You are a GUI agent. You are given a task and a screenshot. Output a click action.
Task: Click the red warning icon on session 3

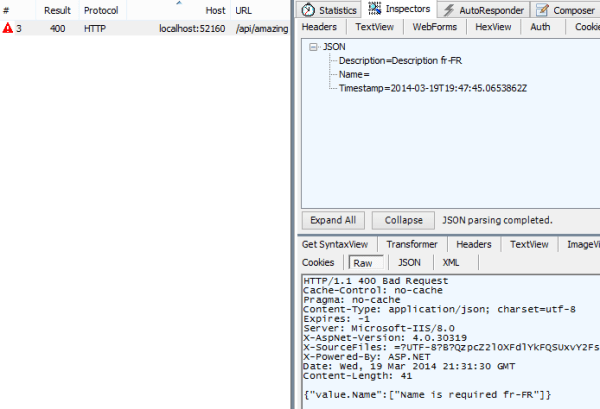coord(8,28)
